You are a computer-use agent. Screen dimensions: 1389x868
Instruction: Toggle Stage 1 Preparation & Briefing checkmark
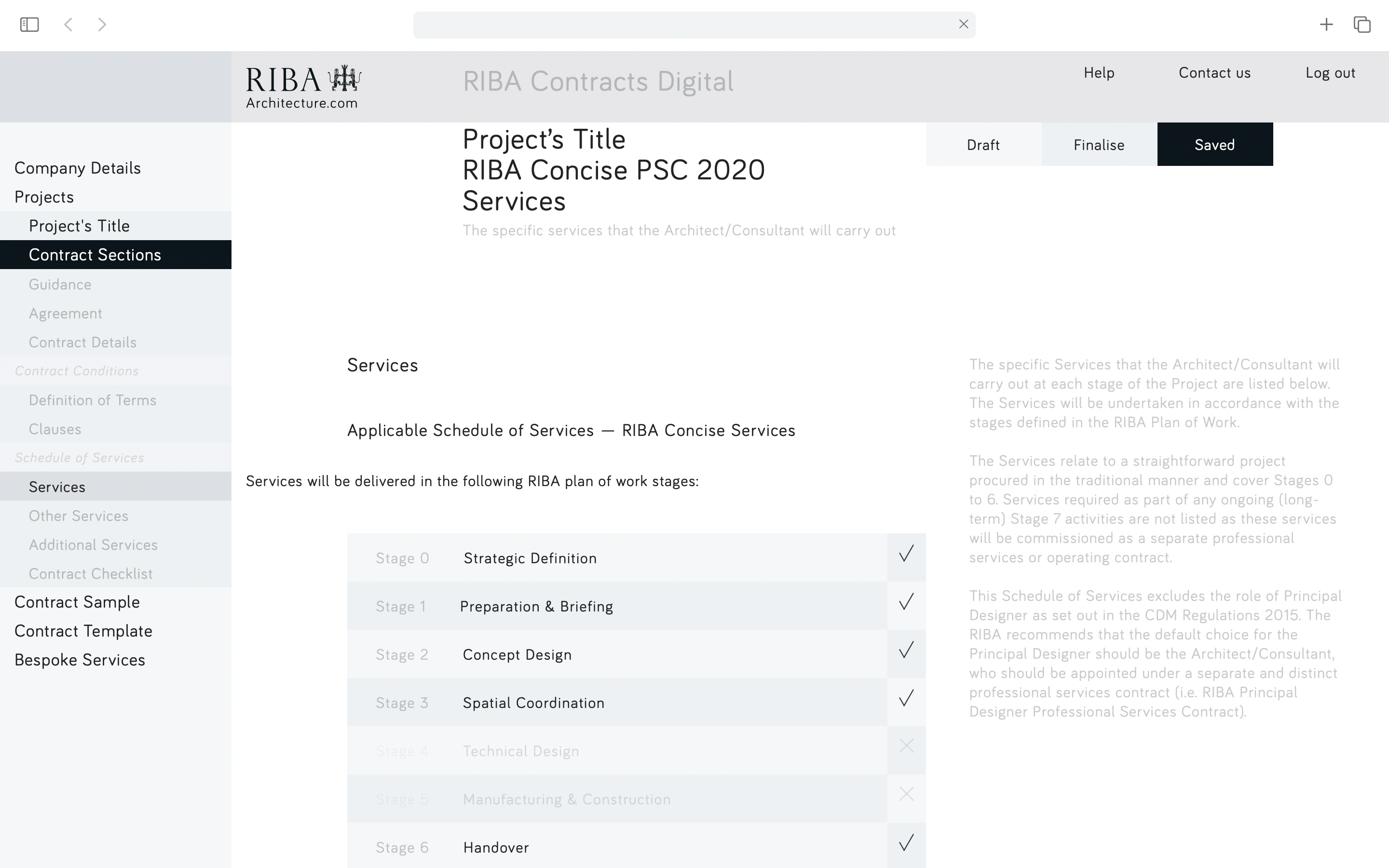(x=906, y=606)
